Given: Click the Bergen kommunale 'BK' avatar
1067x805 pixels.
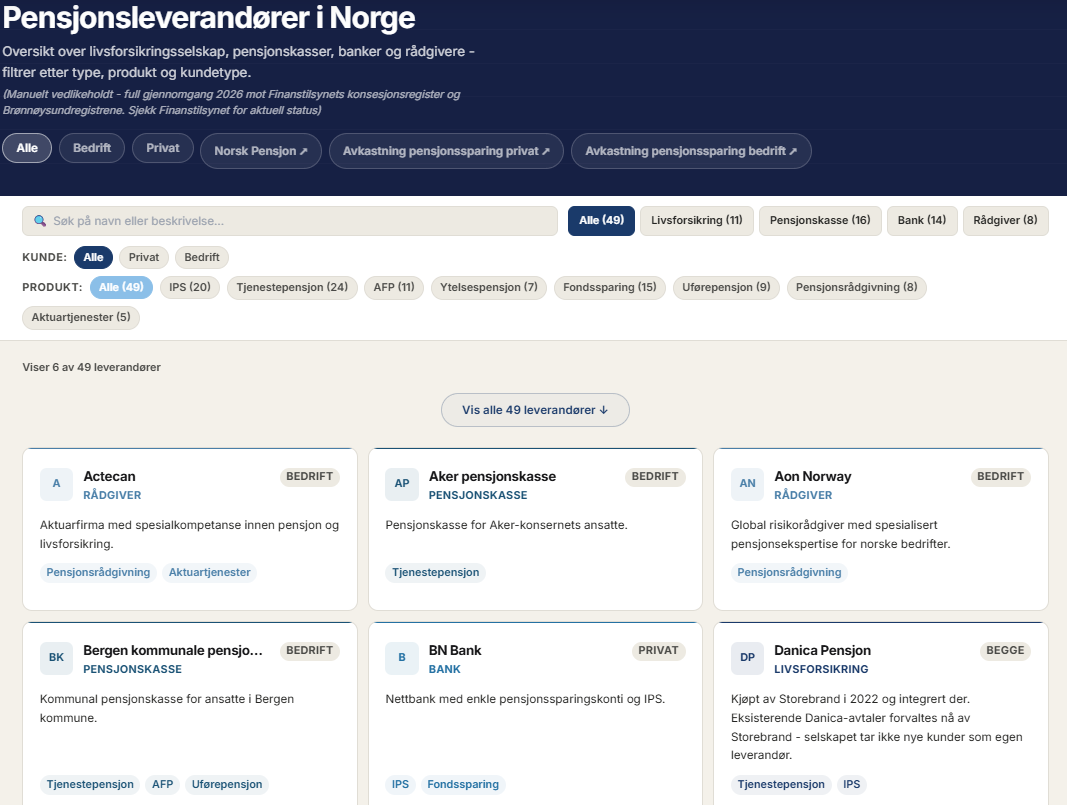Looking at the screenshot, I should [x=56, y=658].
